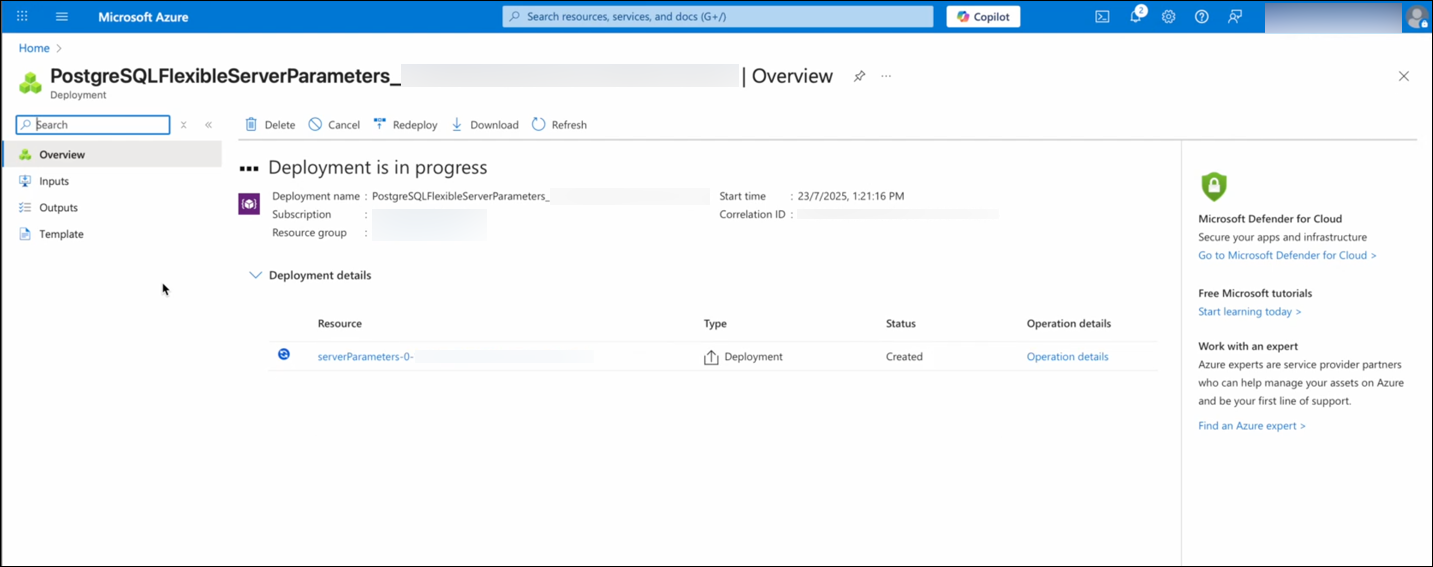Click the serverParameters sync status icon

(x=284, y=355)
